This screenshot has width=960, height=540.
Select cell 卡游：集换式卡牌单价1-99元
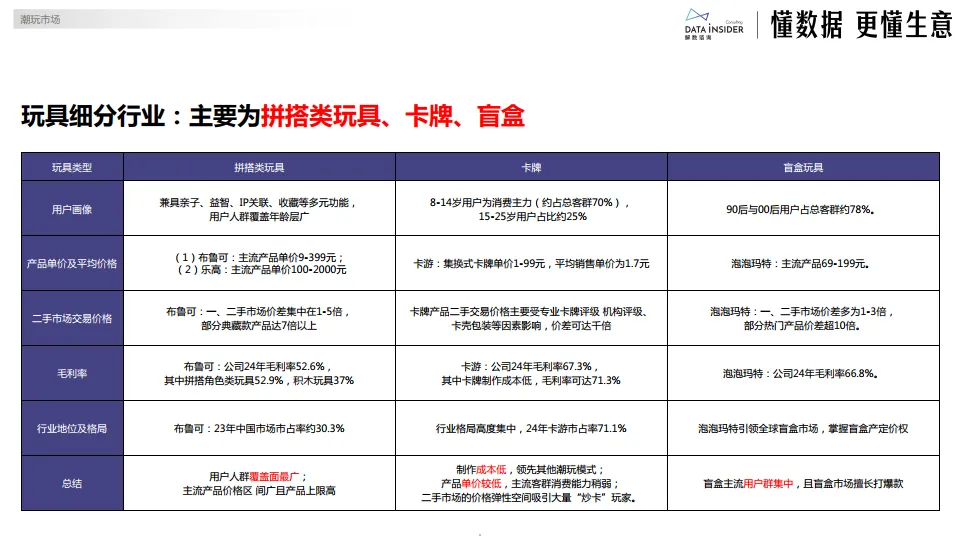(531, 263)
